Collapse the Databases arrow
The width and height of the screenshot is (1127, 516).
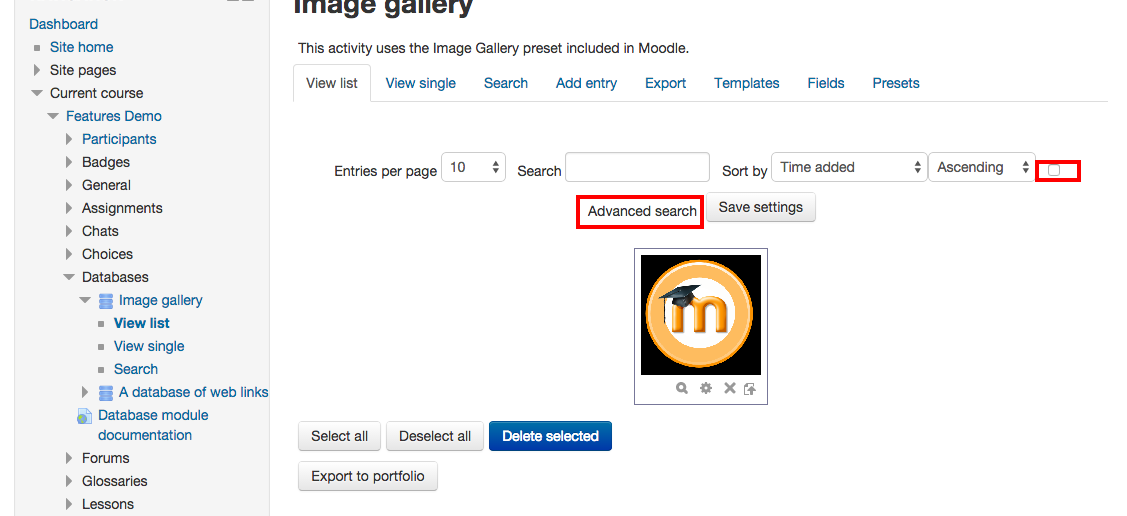(69, 277)
